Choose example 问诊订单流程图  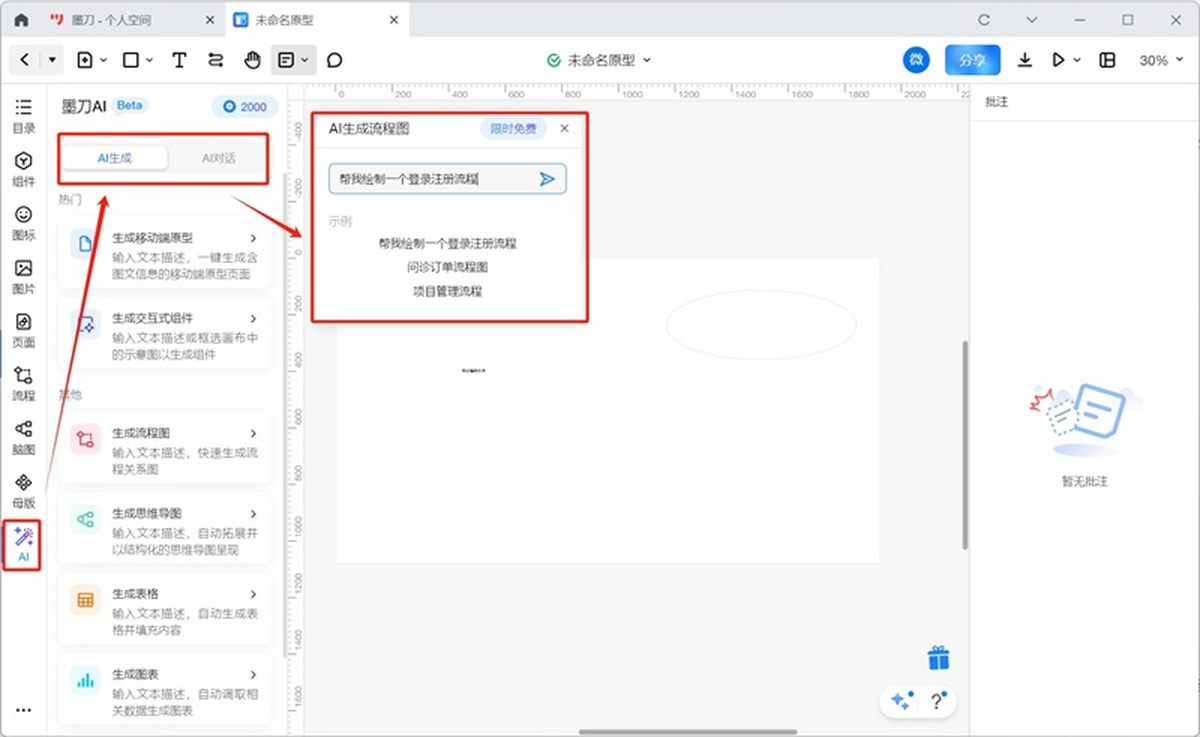click(447, 267)
